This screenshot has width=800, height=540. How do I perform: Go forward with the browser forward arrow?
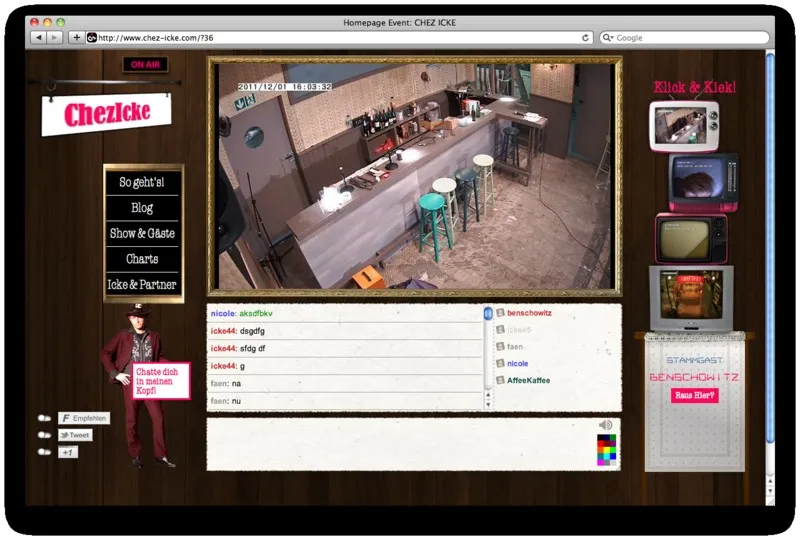click(54, 37)
